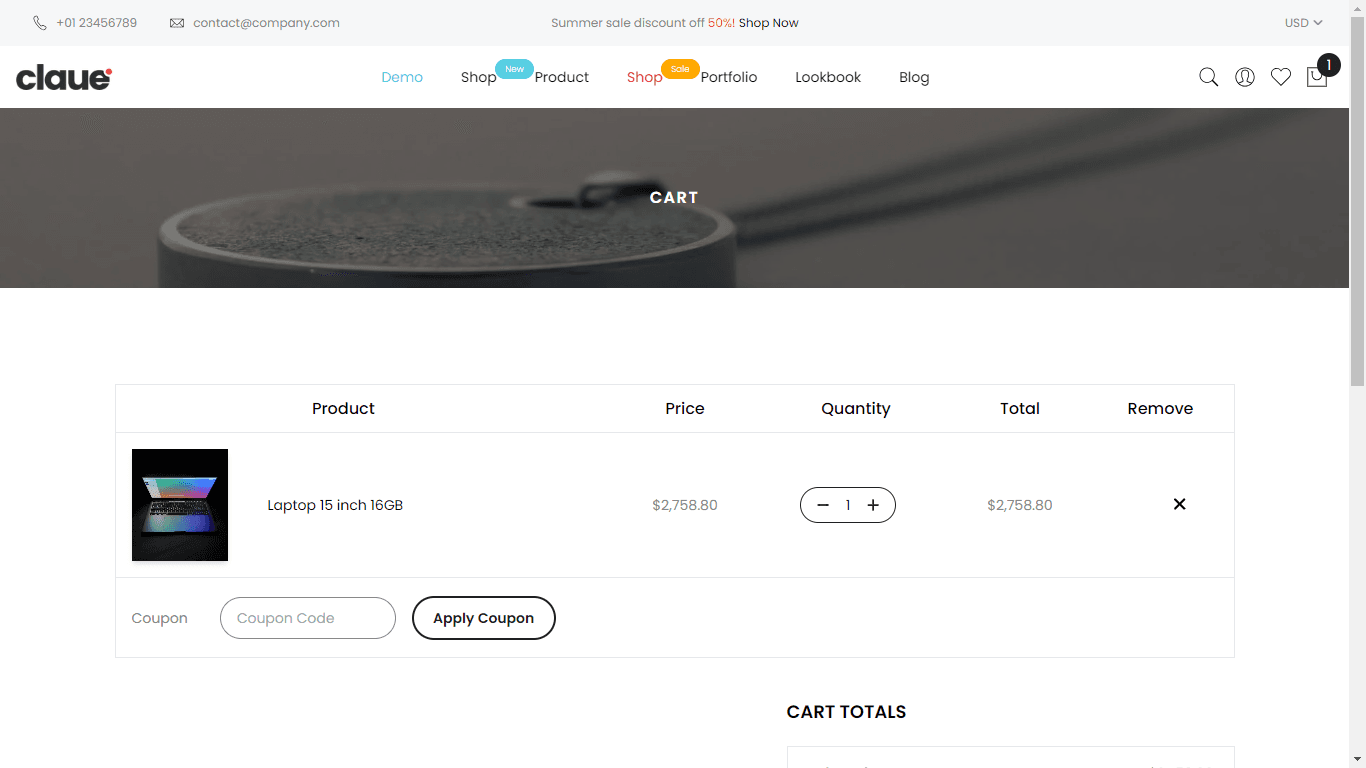Screen dimensions: 1366x768
Task: Increase quantity with the plus button
Action: tap(873, 505)
